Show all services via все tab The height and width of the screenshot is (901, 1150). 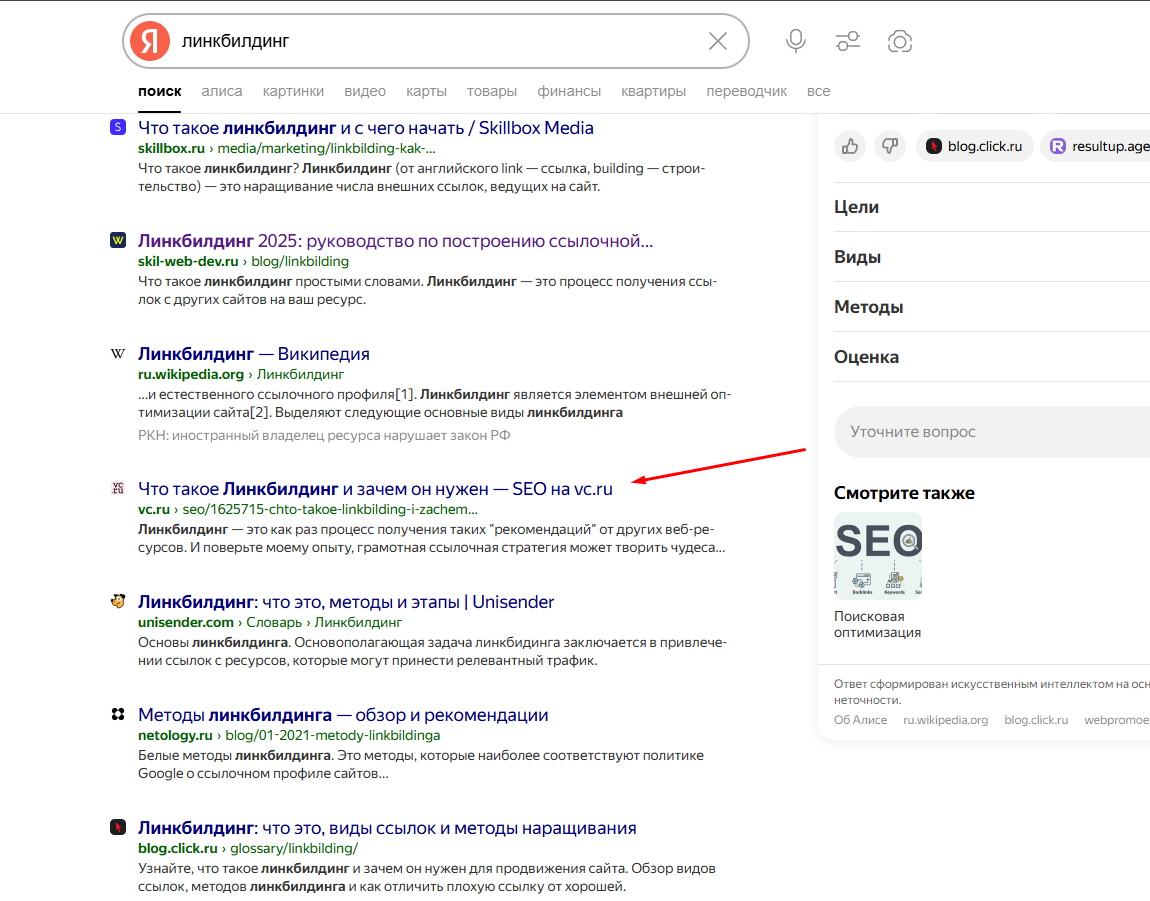[x=818, y=92]
